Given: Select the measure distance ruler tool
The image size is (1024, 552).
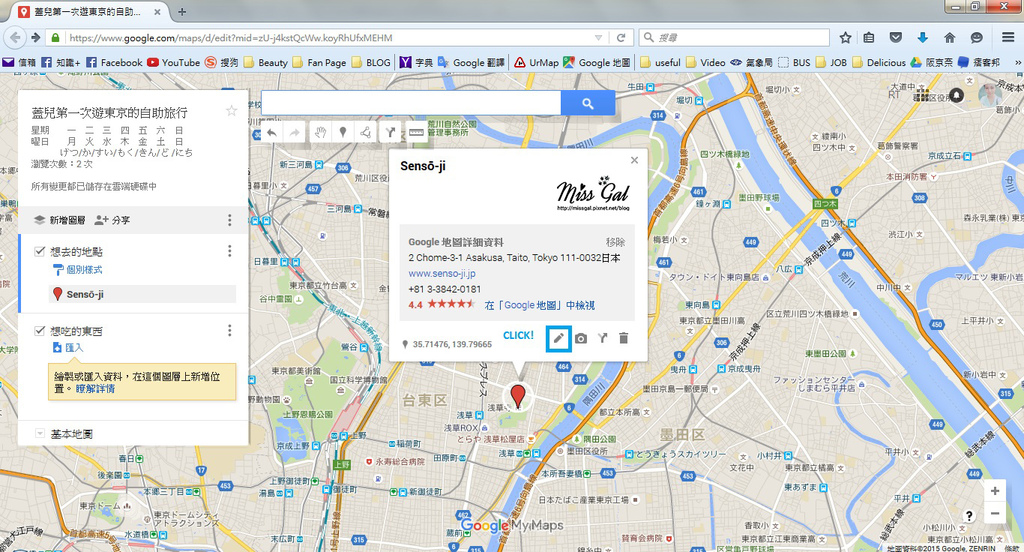Looking at the screenshot, I should point(416,133).
